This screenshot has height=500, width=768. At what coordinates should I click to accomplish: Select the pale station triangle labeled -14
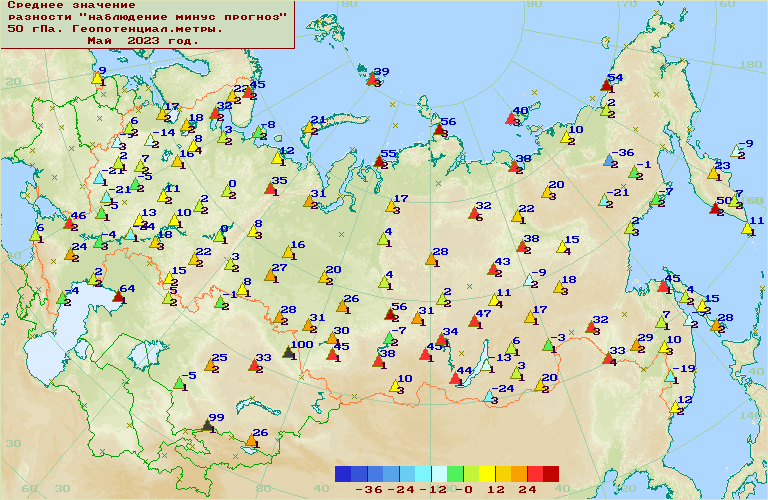point(151,140)
